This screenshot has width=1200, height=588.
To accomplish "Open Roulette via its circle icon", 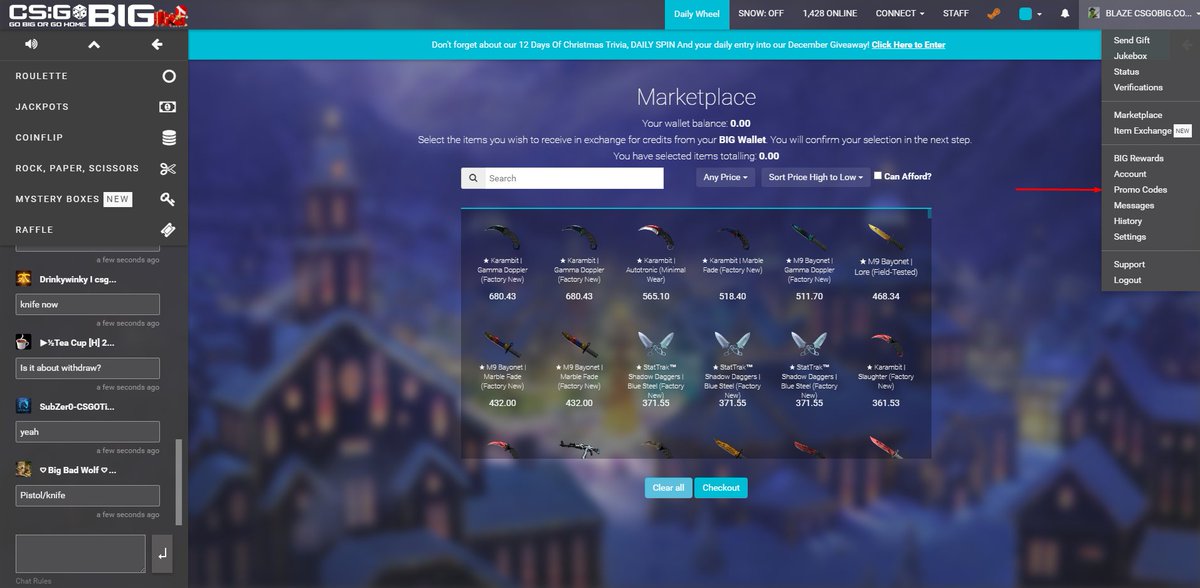I will pyautogui.click(x=169, y=76).
